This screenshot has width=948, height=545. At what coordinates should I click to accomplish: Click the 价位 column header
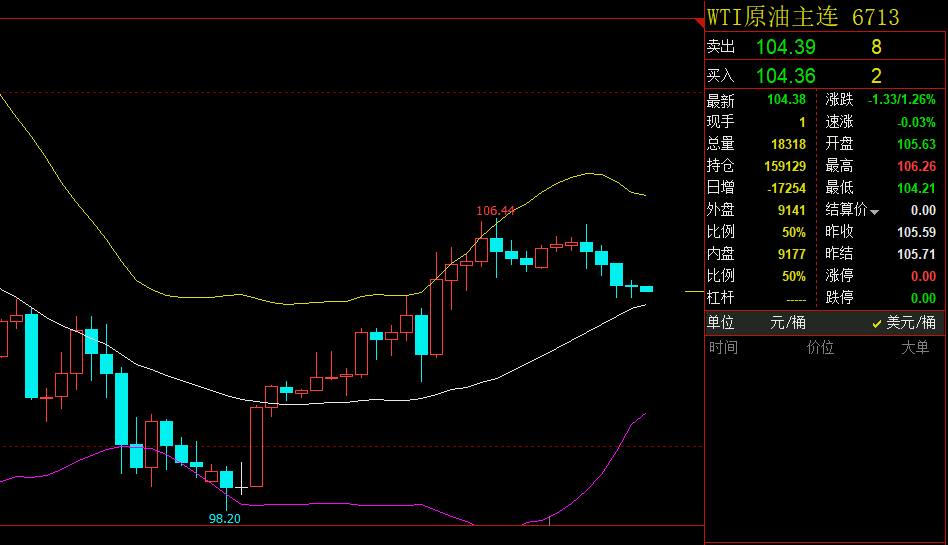820,348
